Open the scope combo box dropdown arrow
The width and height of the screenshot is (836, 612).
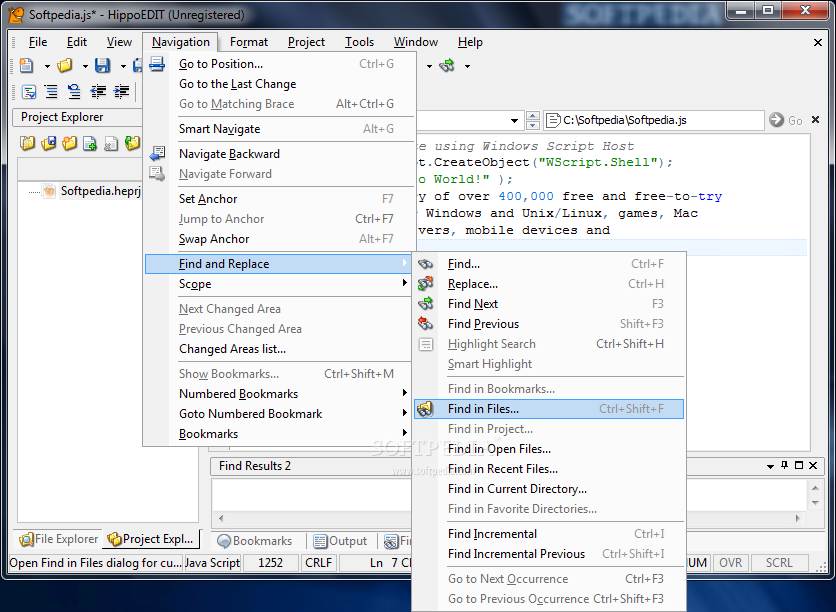514,120
